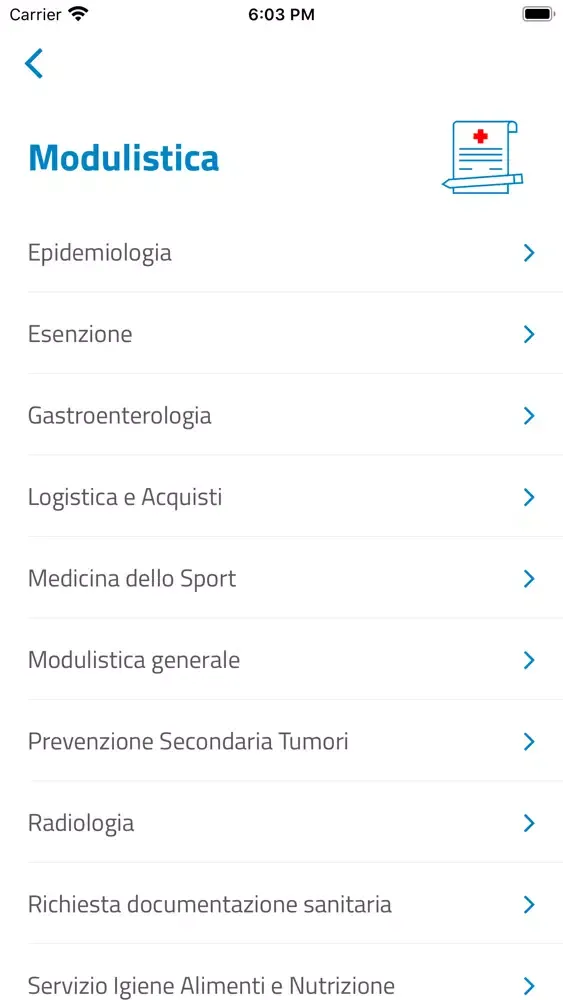Tap the arrow for Prevenzione Secondaria Tumori
This screenshot has height=1000, width=563.
[x=529, y=742]
